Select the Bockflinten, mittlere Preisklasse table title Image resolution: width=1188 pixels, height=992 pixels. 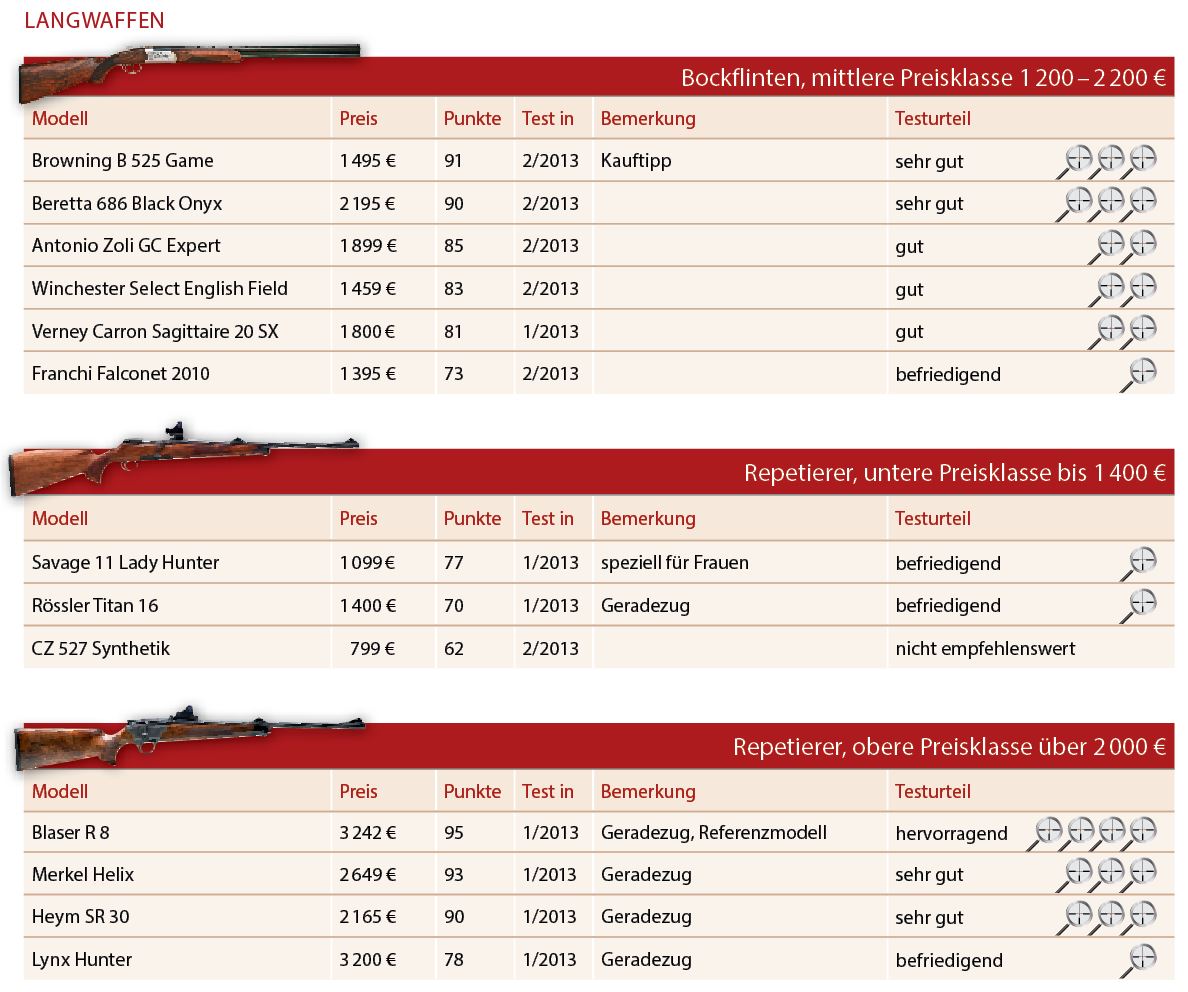click(x=924, y=77)
